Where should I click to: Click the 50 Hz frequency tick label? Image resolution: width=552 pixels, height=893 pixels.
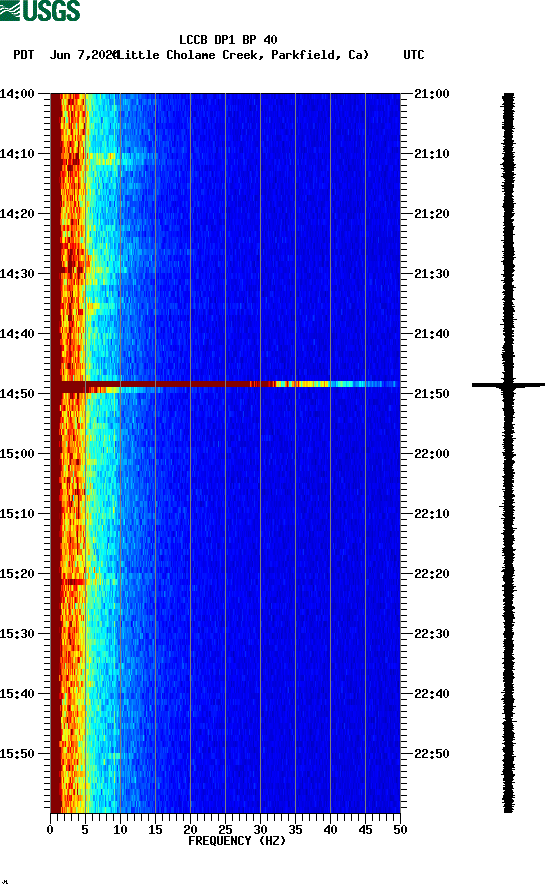click(400, 830)
